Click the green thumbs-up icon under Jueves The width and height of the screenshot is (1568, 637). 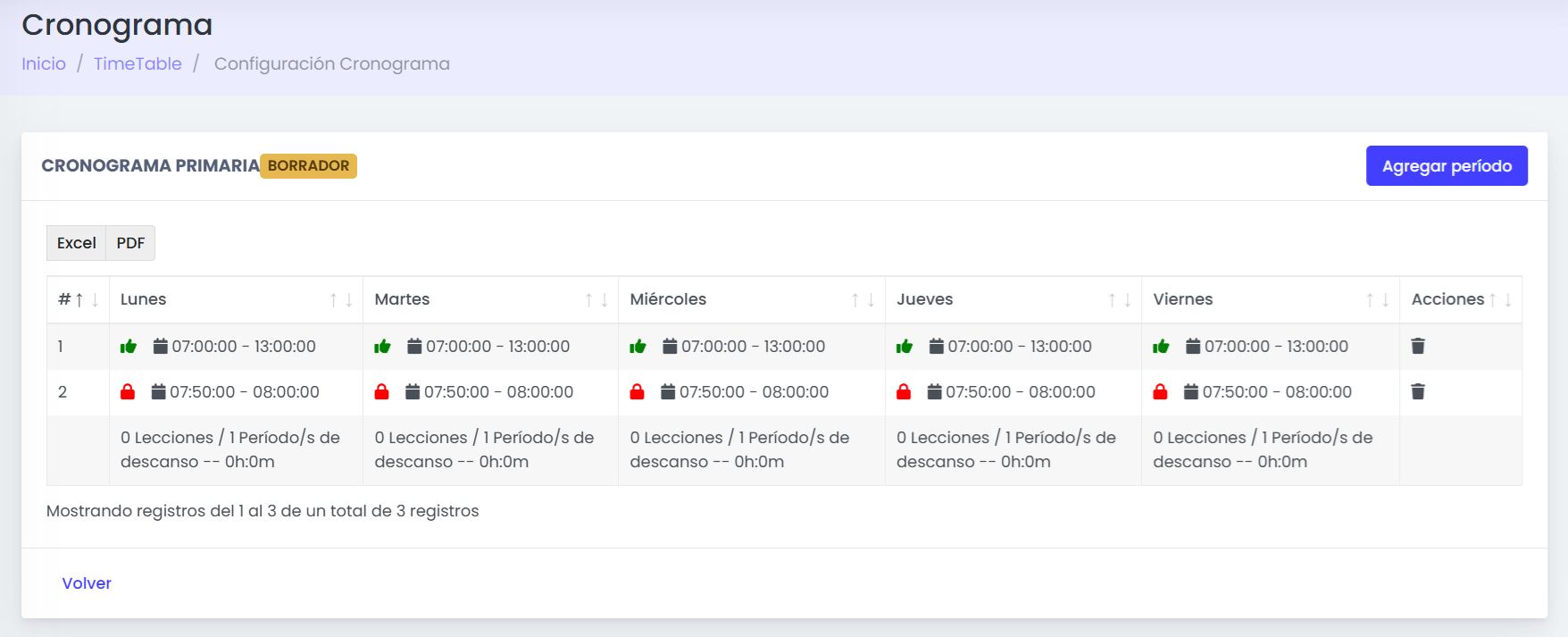(x=905, y=347)
